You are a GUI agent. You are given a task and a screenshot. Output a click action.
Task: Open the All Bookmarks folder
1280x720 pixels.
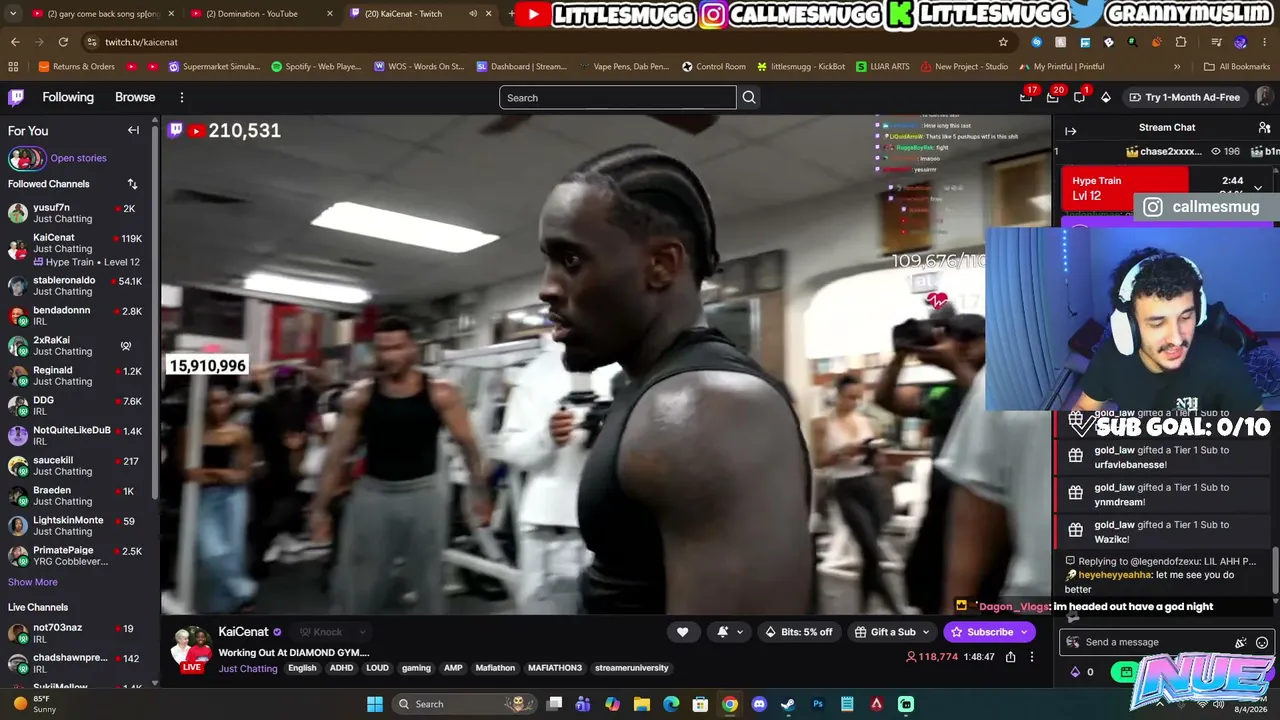pyautogui.click(x=1237, y=67)
